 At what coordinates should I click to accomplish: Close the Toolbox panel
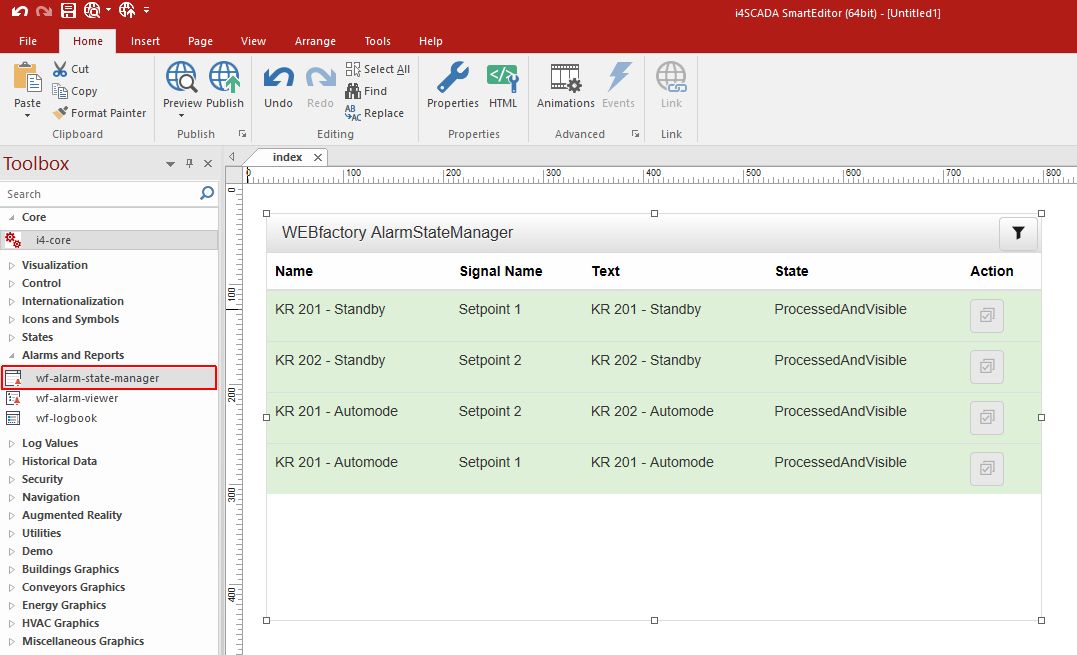click(208, 163)
